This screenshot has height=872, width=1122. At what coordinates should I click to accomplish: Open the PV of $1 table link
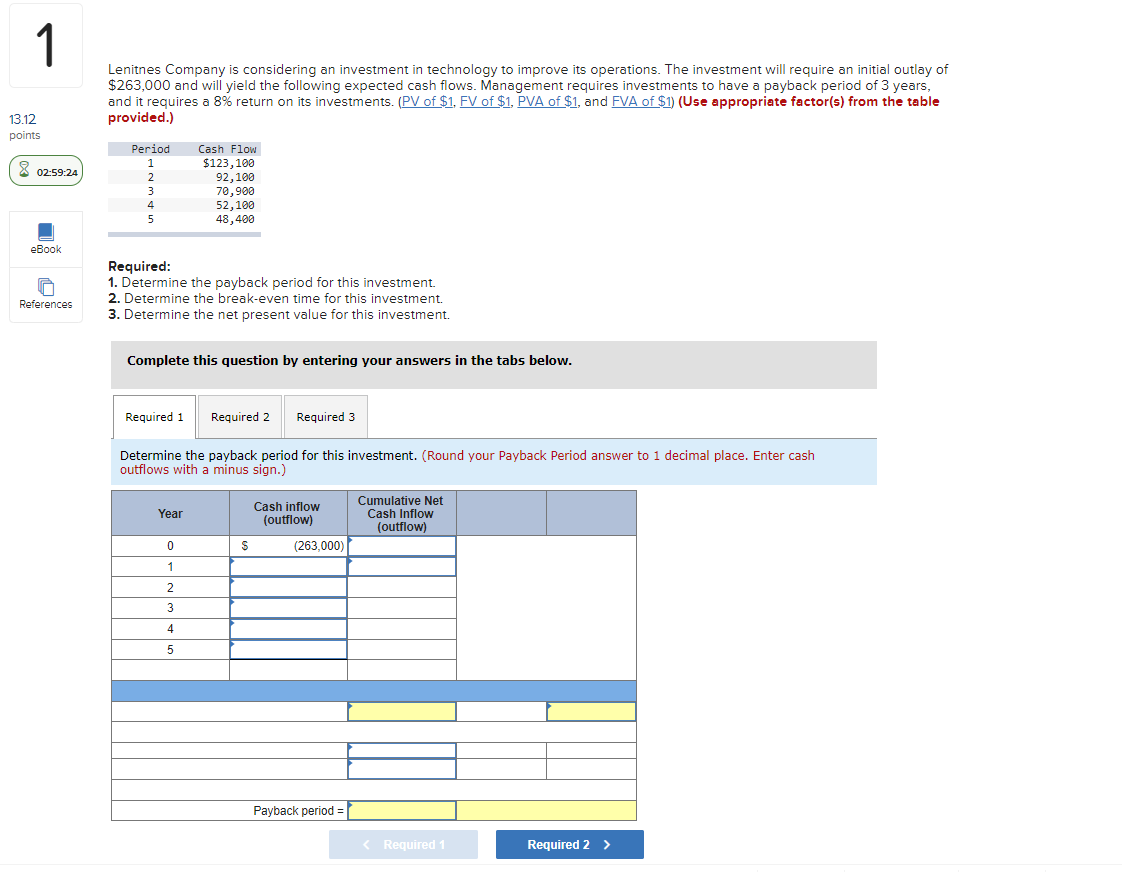pos(427,102)
